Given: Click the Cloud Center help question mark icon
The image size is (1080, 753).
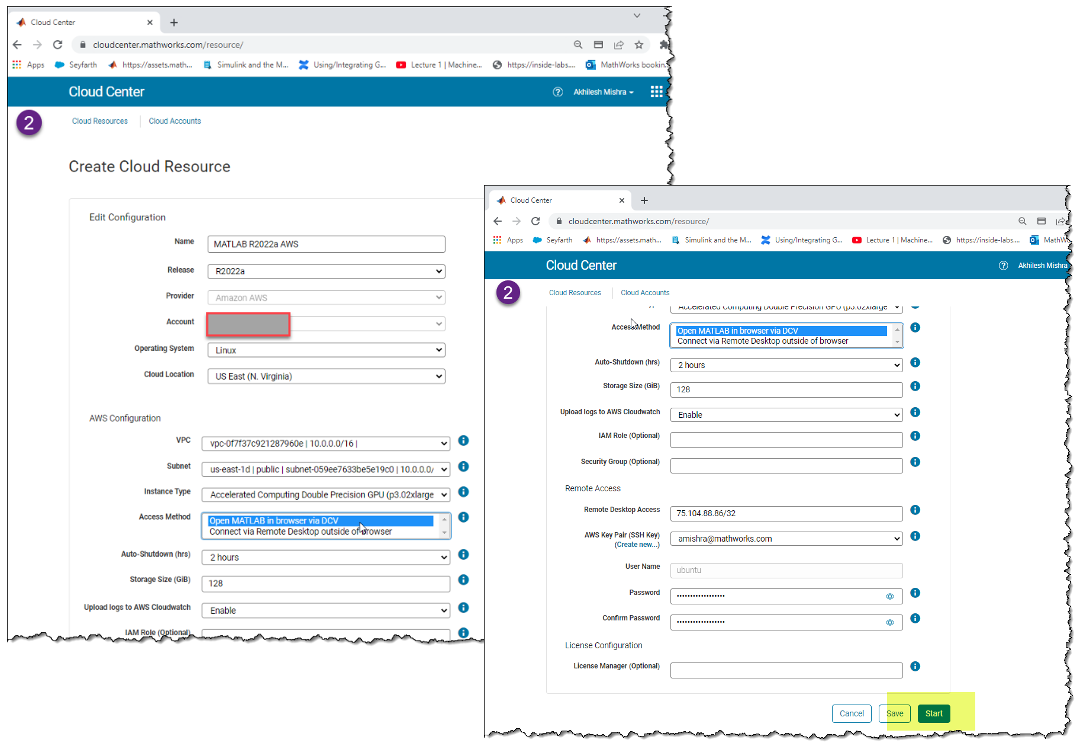Looking at the screenshot, I should [558, 92].
